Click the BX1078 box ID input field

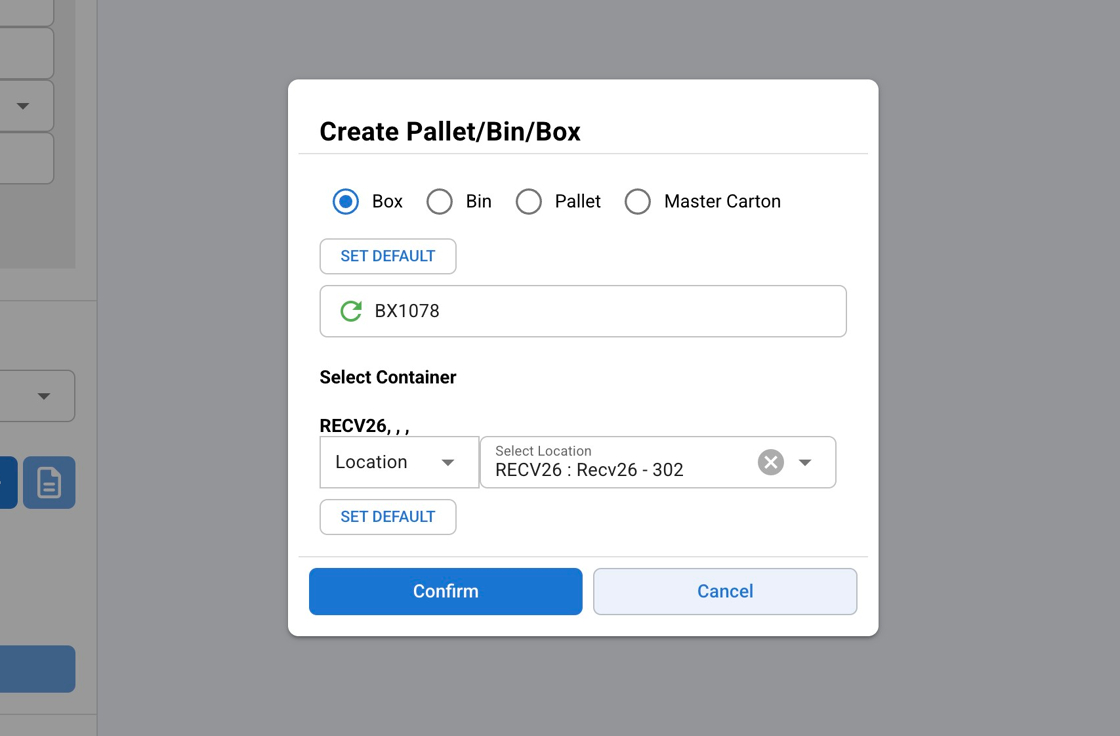pos(600,311)
